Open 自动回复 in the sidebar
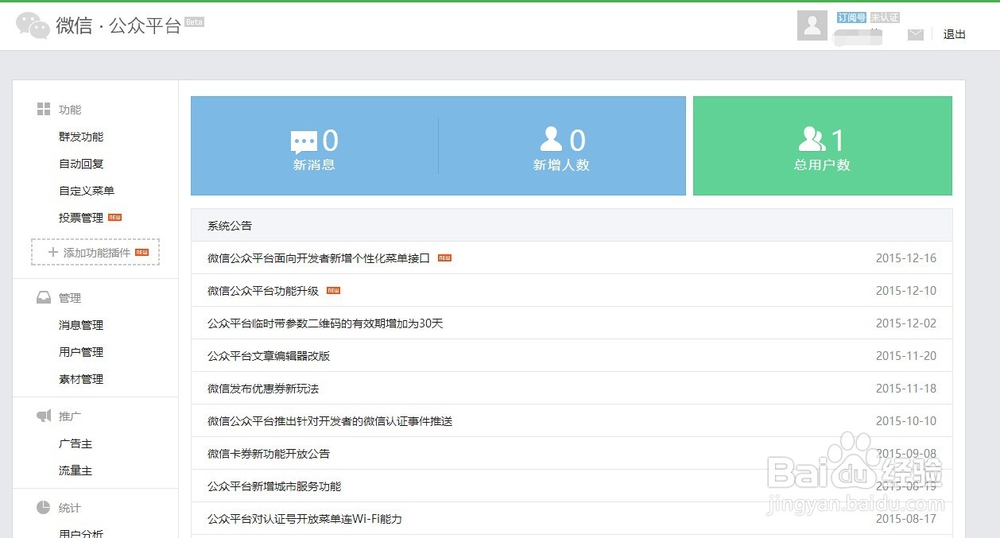 coord(81,164)
